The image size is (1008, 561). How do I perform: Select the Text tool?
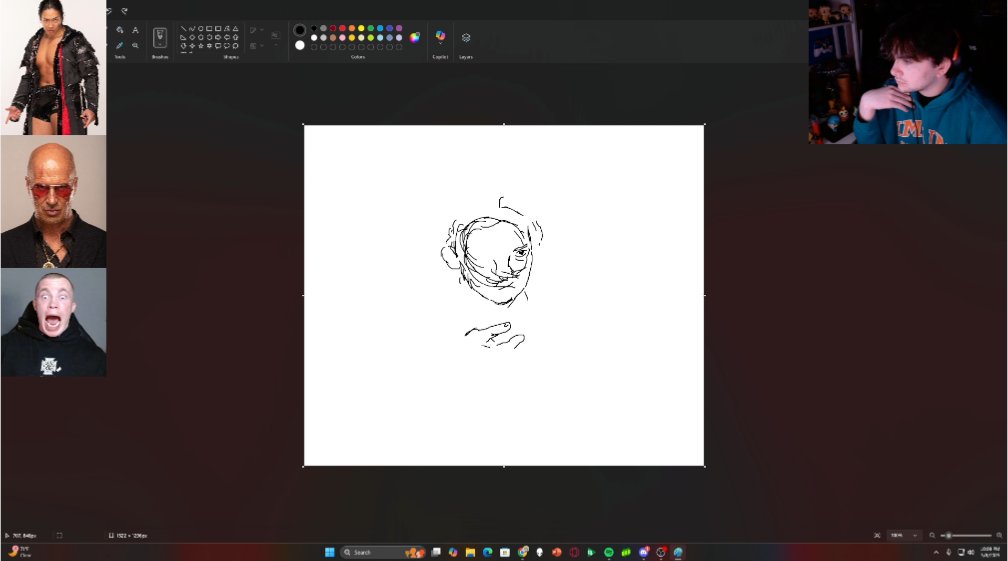pyautogui.click(x=135, y=30)
